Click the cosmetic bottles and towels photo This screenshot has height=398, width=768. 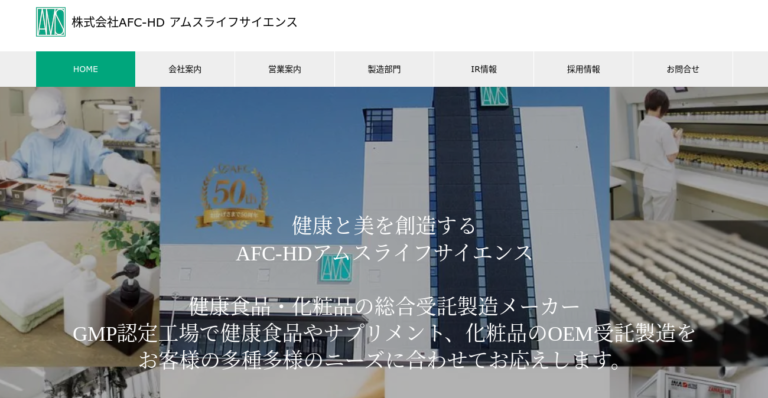pos(80,294)
